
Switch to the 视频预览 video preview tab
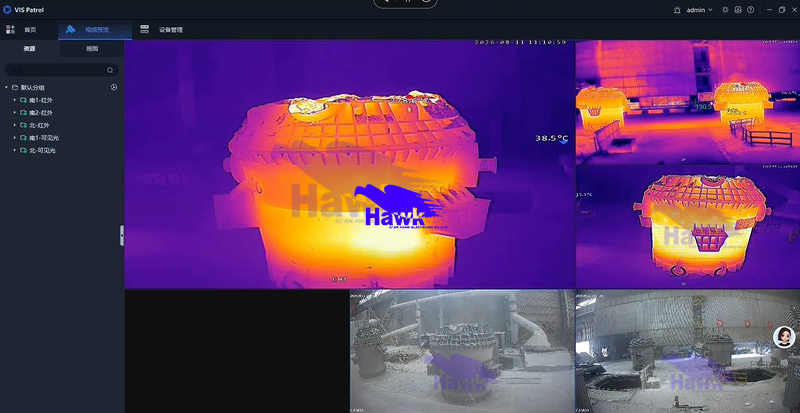coord(95,30)
